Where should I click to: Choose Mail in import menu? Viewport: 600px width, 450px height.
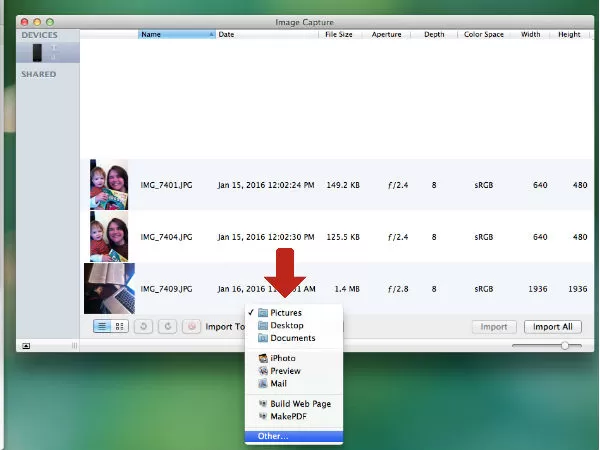click(x=279, y=383)
